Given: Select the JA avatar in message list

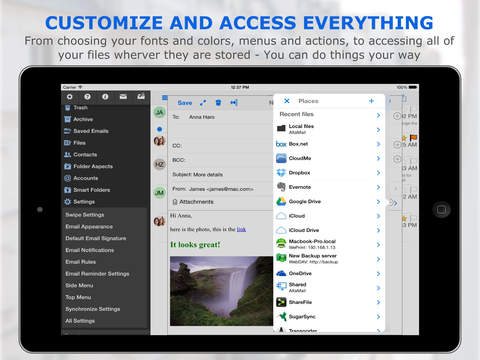Looking at the screenshot, I should click(160, 113).
